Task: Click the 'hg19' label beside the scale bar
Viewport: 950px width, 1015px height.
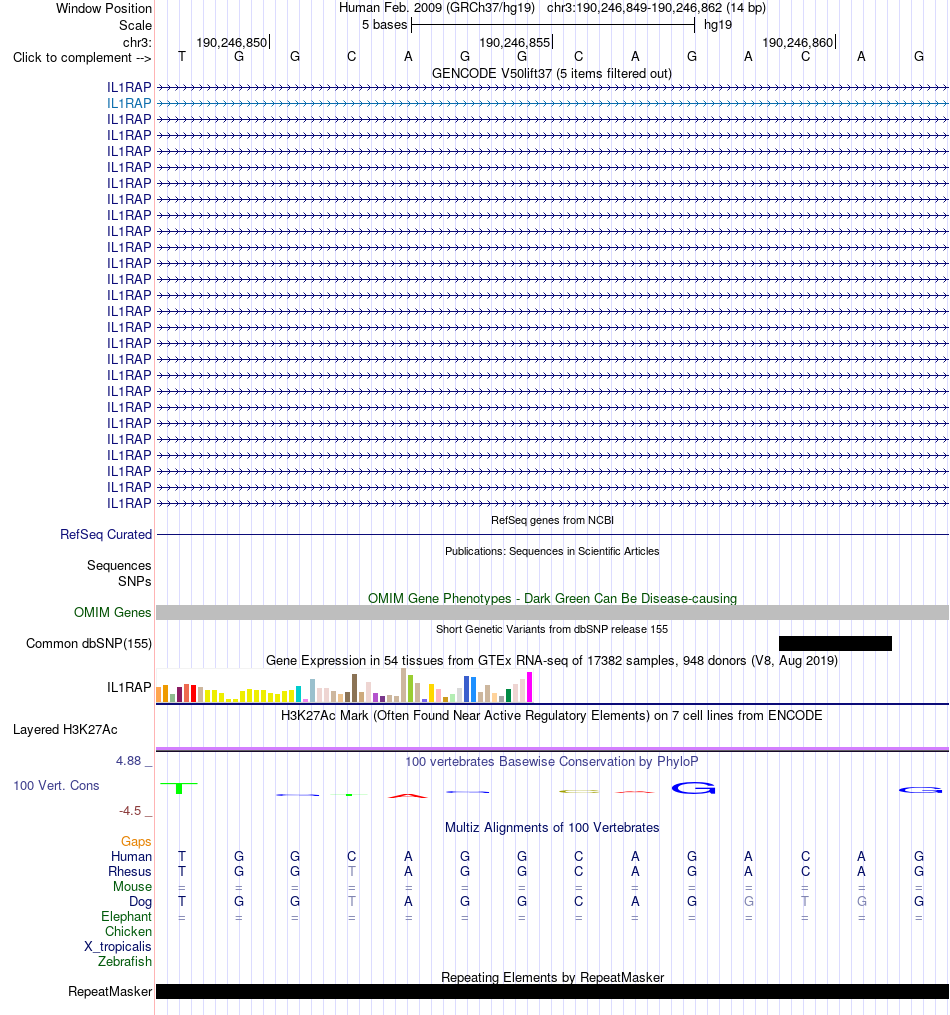Action: coord(718,25)
